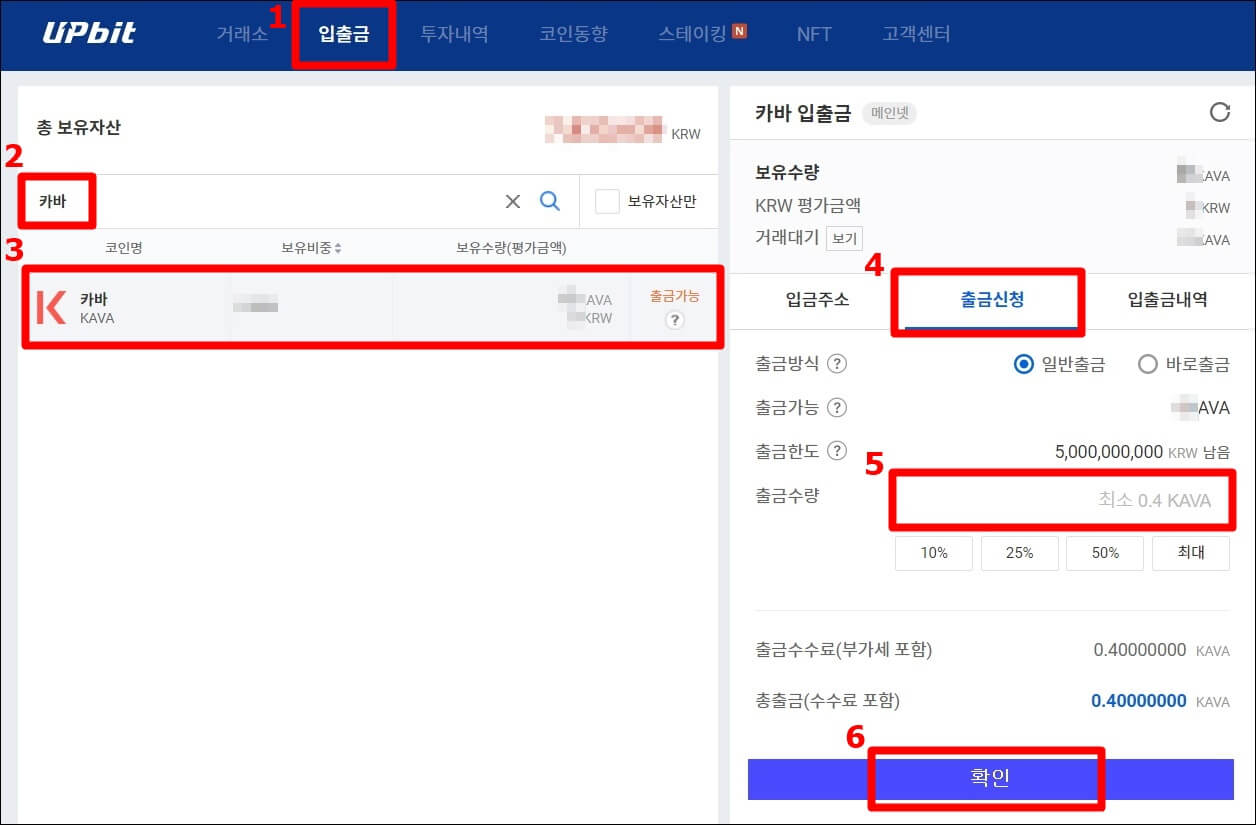
Task: Click the 출금가능 status in the KAVA row
Action: 675,297
